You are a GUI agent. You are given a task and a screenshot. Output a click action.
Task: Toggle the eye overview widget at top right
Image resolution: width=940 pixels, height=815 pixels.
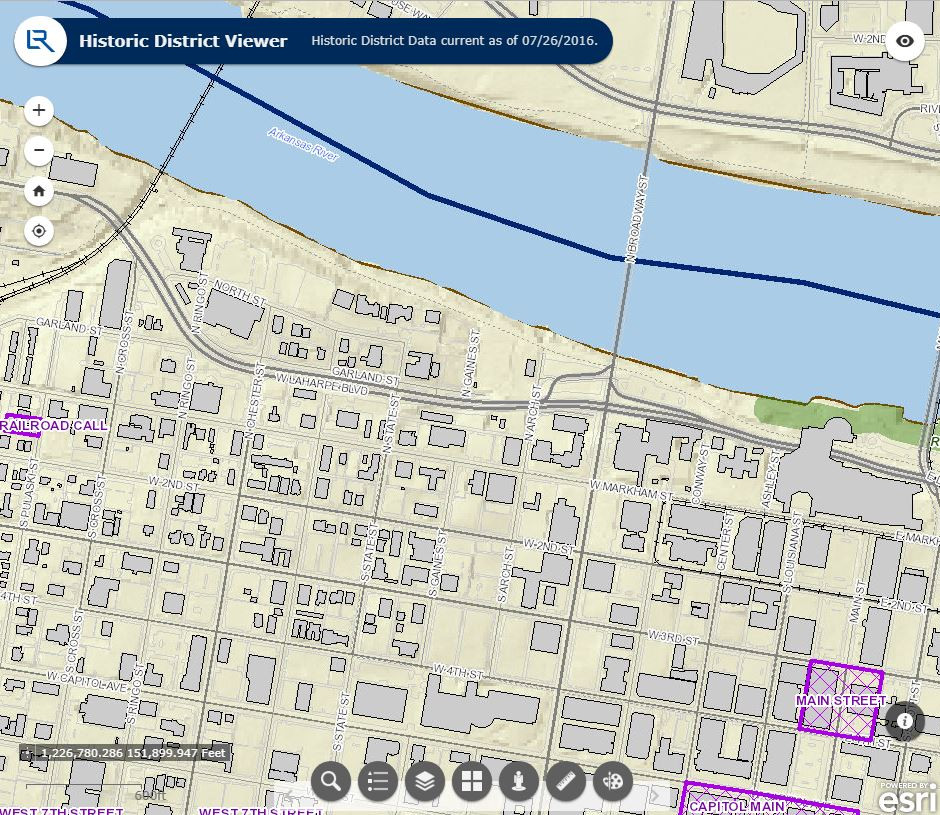905,42
